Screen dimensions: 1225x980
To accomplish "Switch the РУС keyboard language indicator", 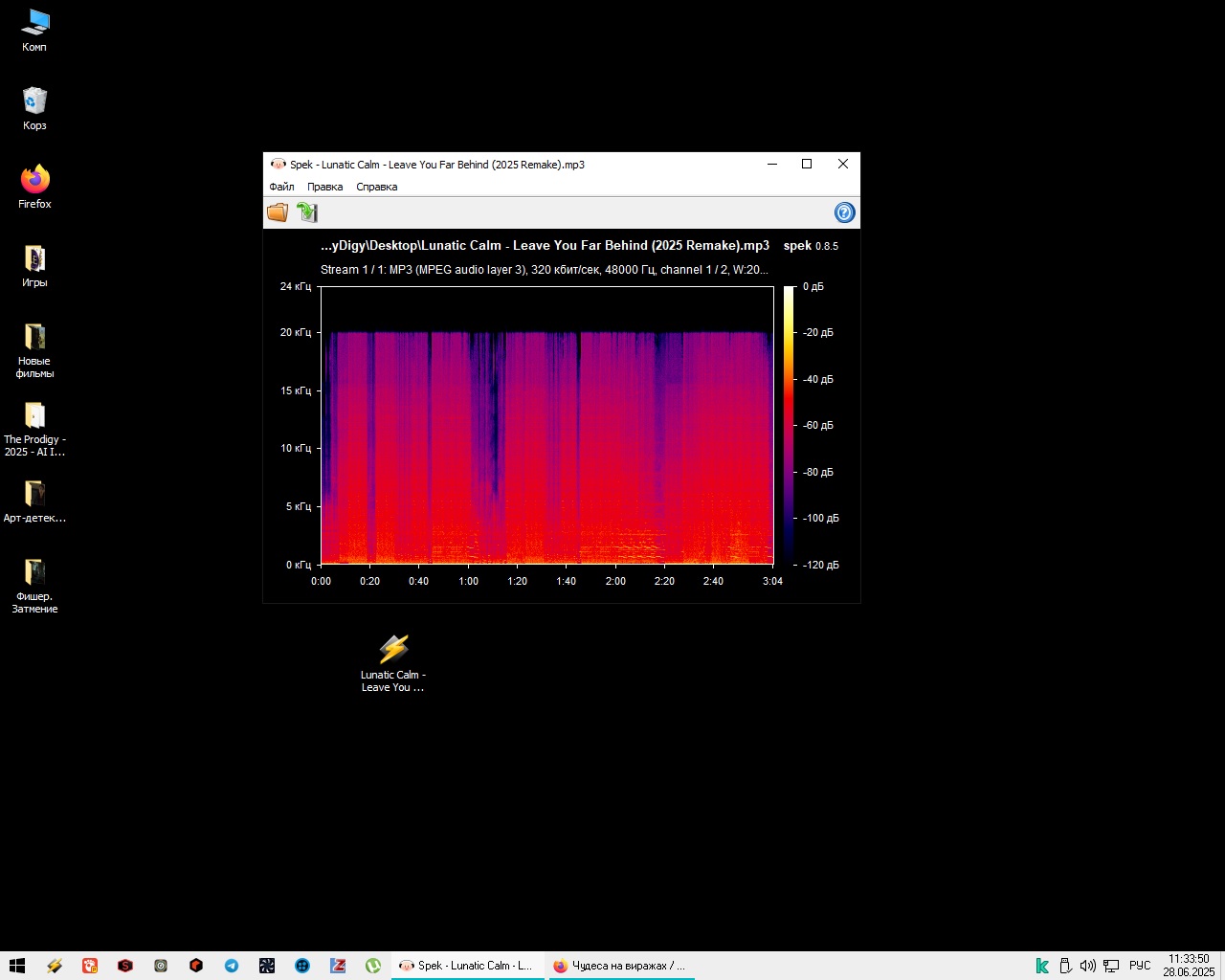I will (x=1140, y=966).
